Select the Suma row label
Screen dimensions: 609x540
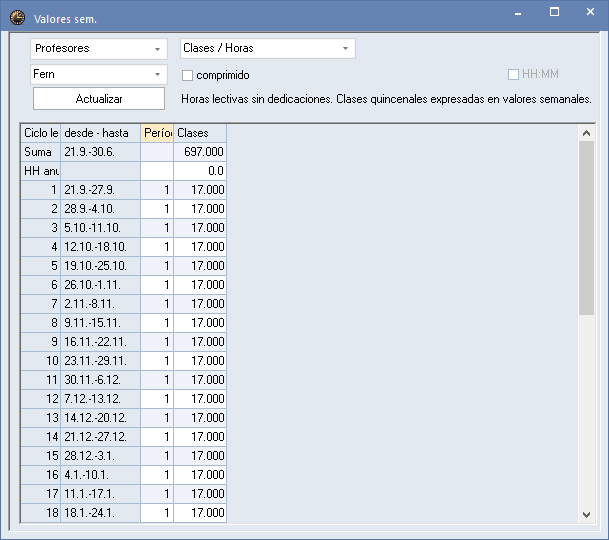[x=41, y=152]
